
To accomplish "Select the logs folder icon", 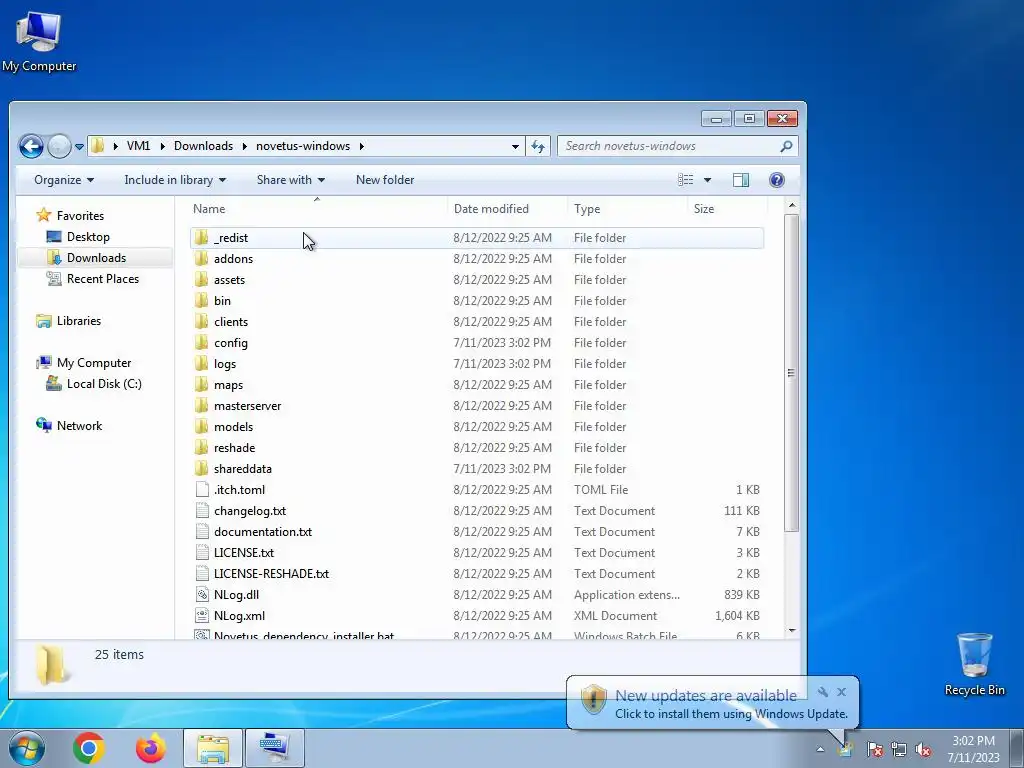I will click(x=201, y=364).
